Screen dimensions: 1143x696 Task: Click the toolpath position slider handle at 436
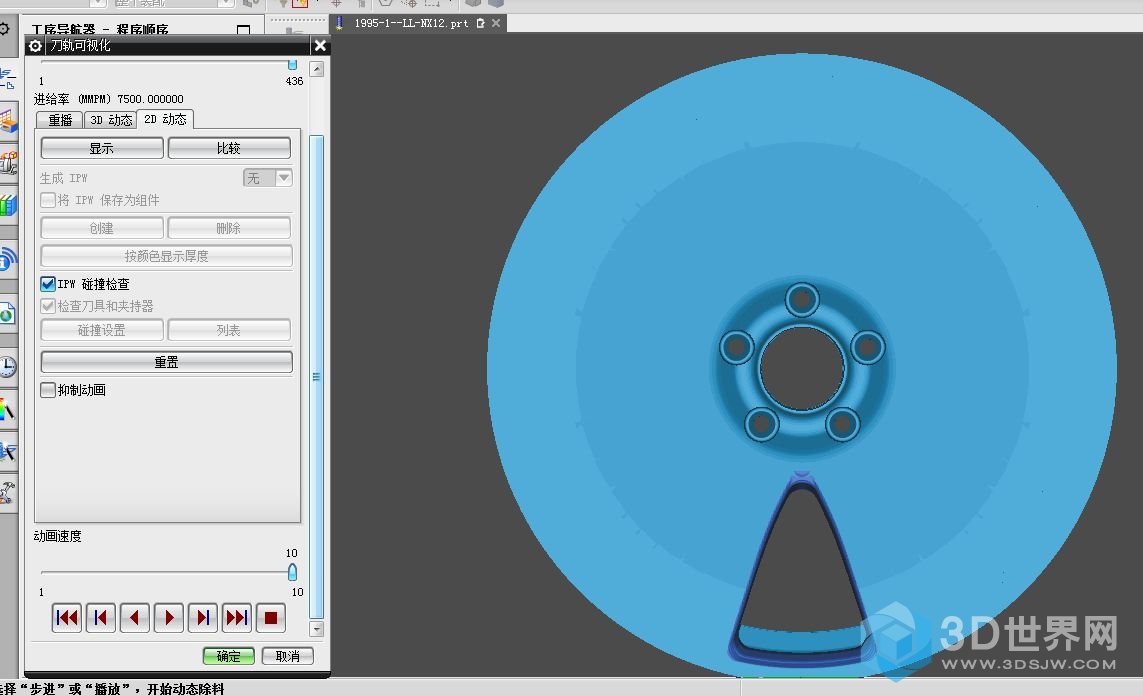coord(292,65)
